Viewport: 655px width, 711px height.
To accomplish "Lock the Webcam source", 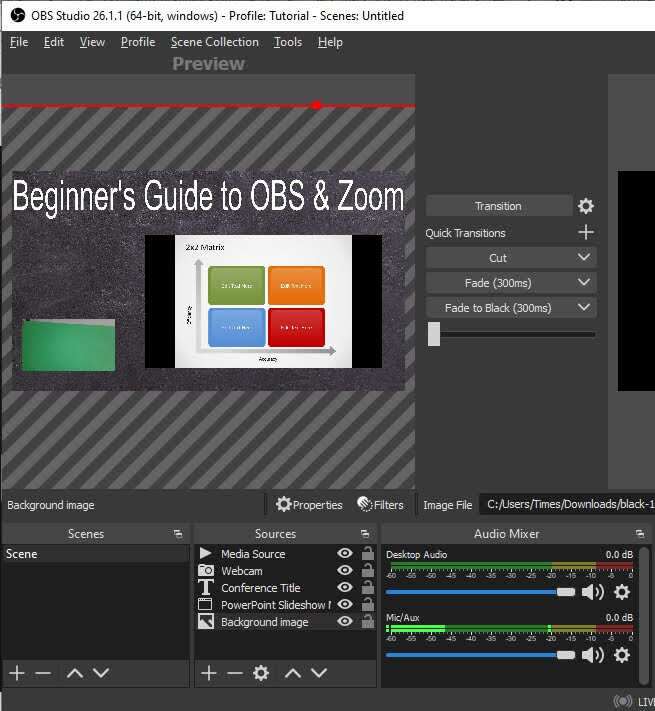I will click(x=367, y=571).
